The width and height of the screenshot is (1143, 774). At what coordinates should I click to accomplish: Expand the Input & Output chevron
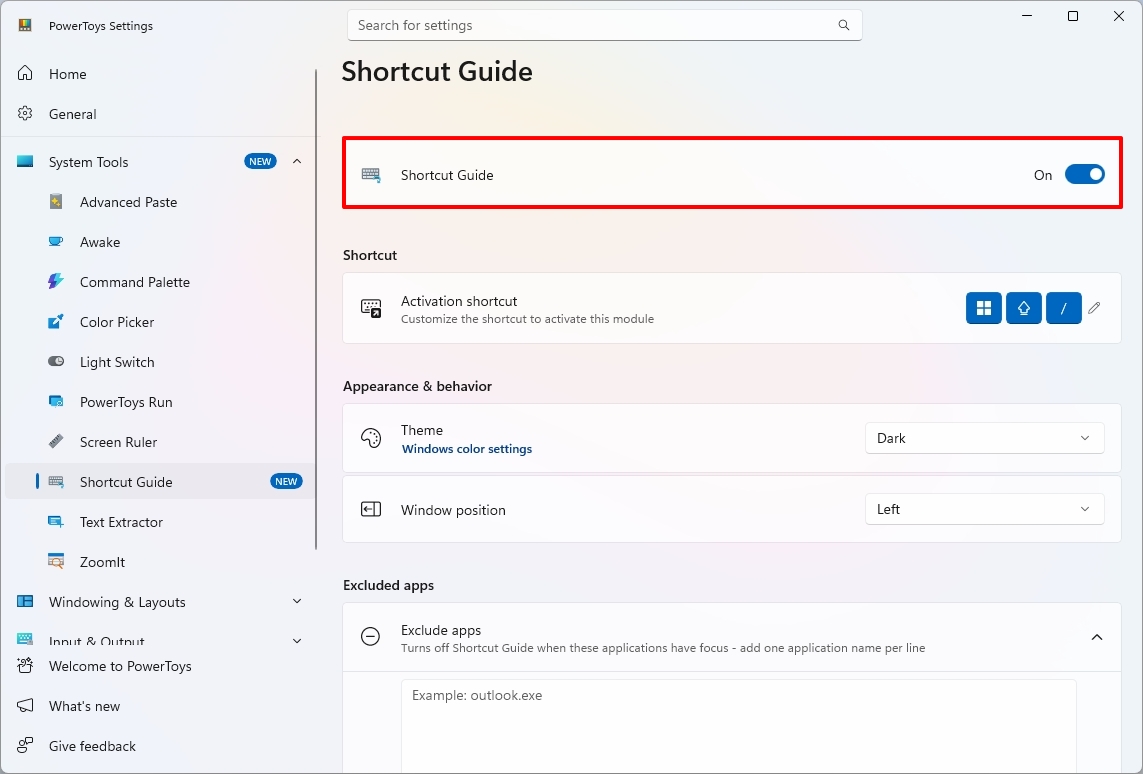297,641
